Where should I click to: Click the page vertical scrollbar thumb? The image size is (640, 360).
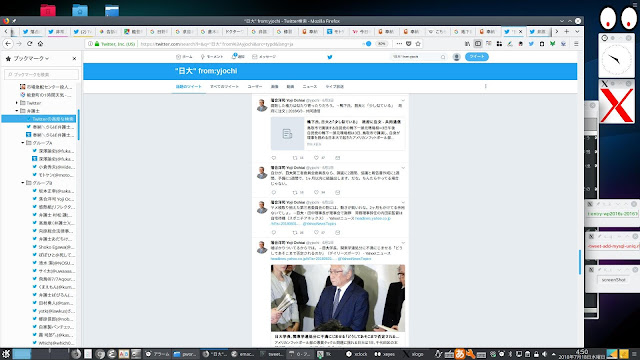pos(580,262)
